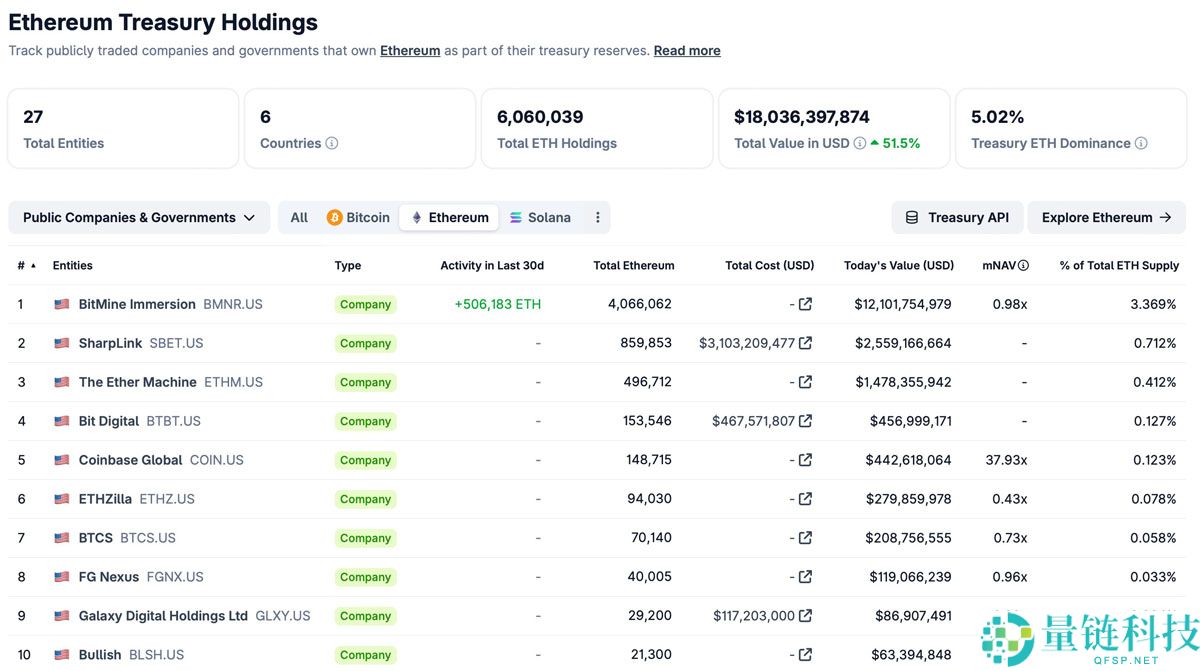Show info tooltip next to Countries
The width and height of the screenshot is (1200, 671).
332,143
